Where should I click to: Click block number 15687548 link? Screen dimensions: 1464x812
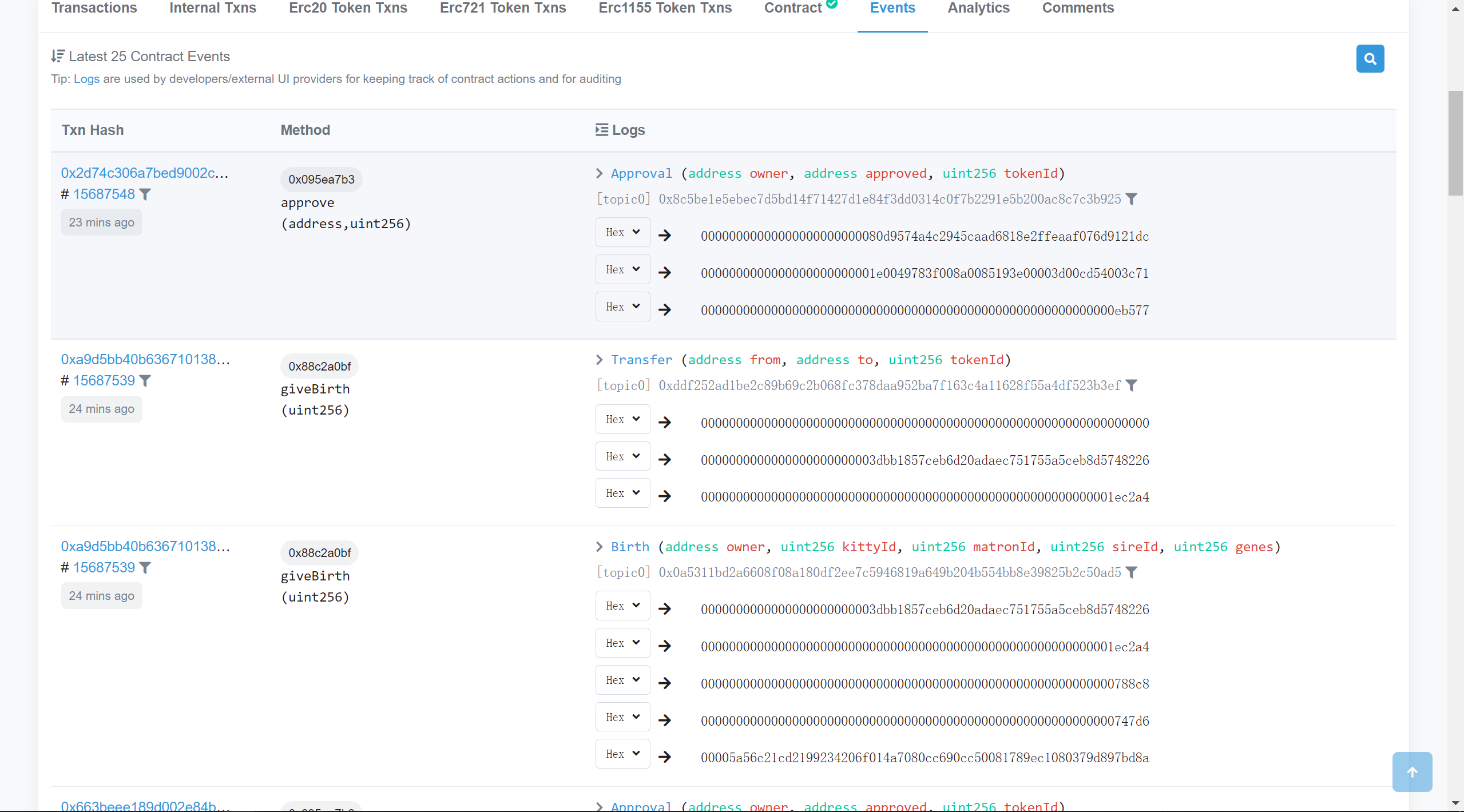pos(104,194)
